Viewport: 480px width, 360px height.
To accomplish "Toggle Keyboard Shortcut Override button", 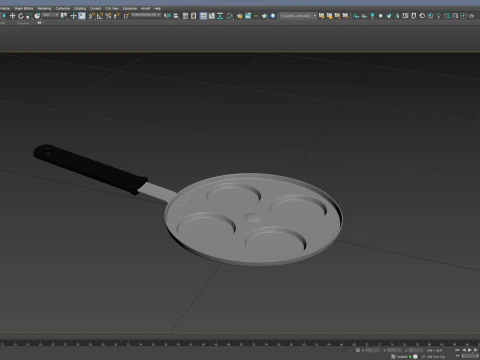I will click(x=82, y=16).
